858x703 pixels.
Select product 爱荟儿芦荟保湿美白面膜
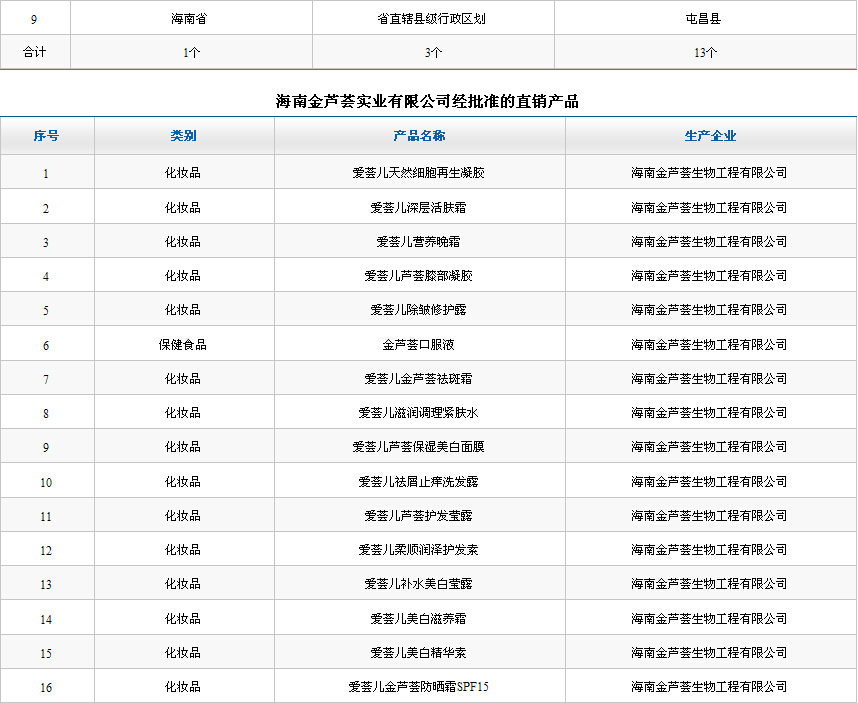tap(419, 447)
